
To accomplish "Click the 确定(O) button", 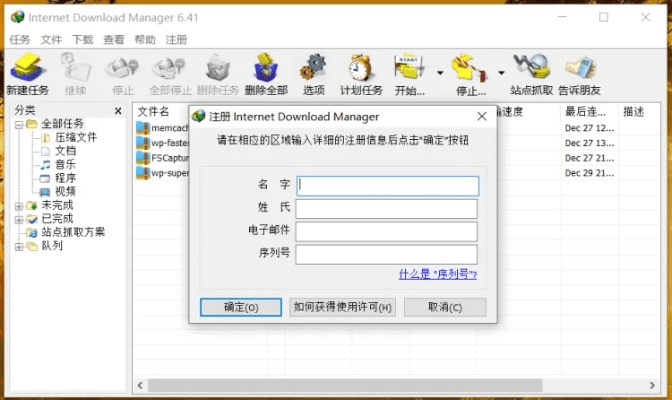I will [x=241, y=307].
